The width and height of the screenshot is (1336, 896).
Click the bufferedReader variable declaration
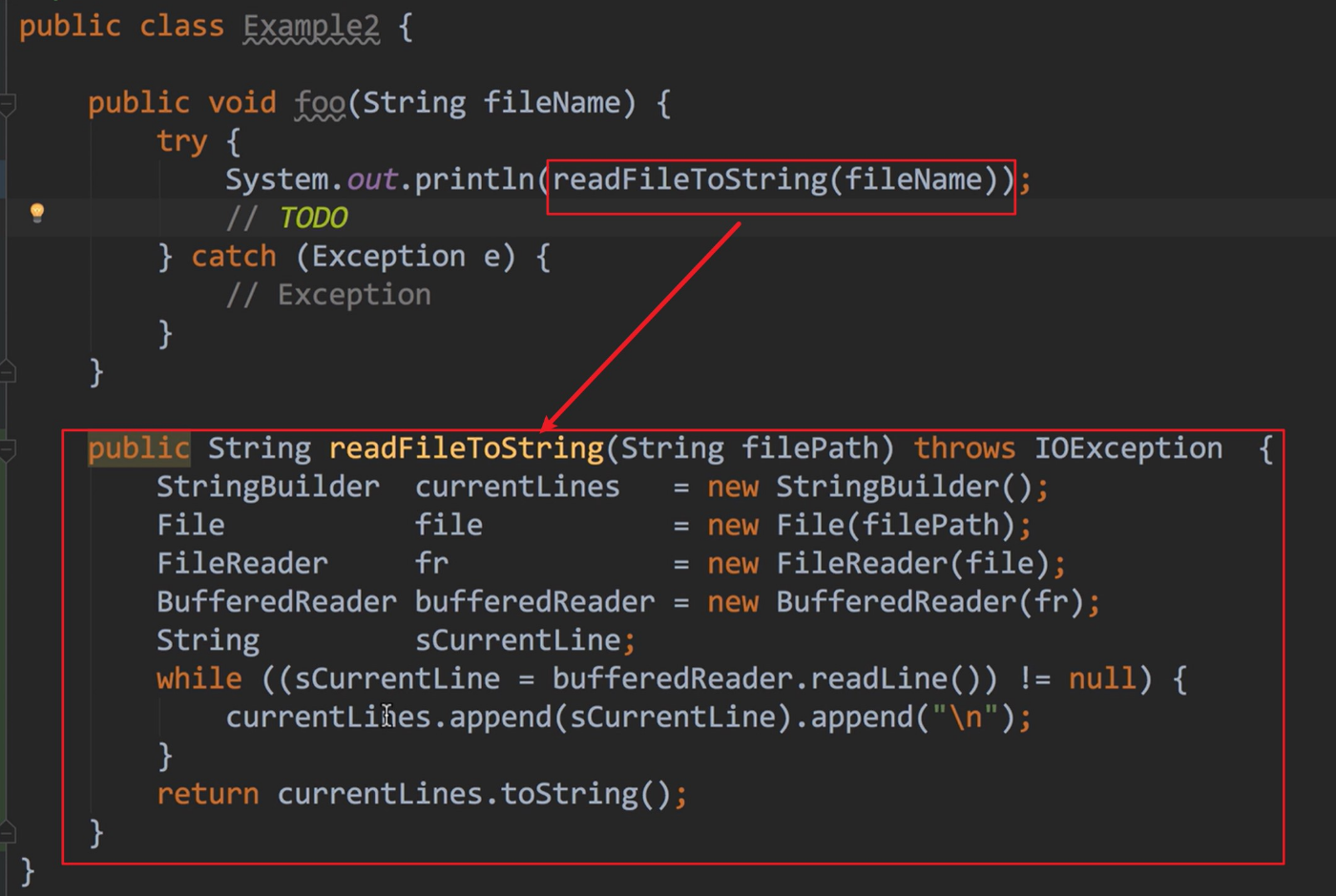pyautogui.click(x=534, y=602)
